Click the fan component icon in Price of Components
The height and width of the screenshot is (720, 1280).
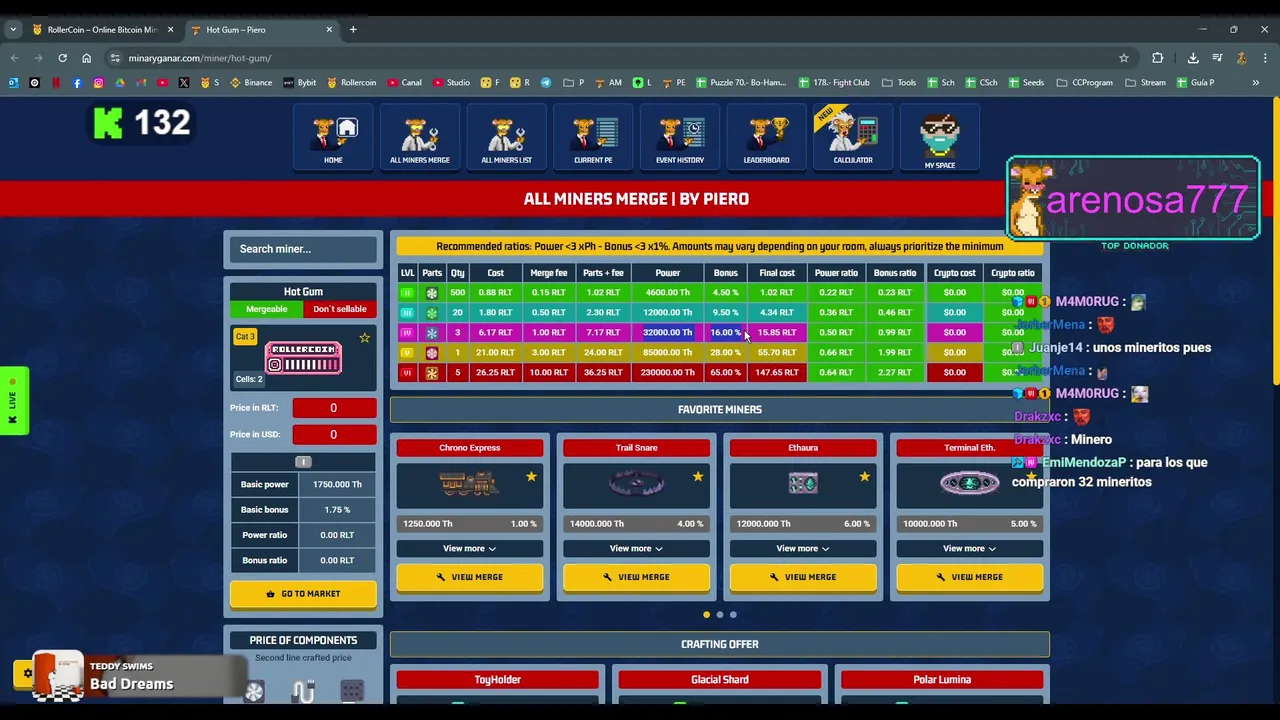pyautogui.click(x=254, y=691)
